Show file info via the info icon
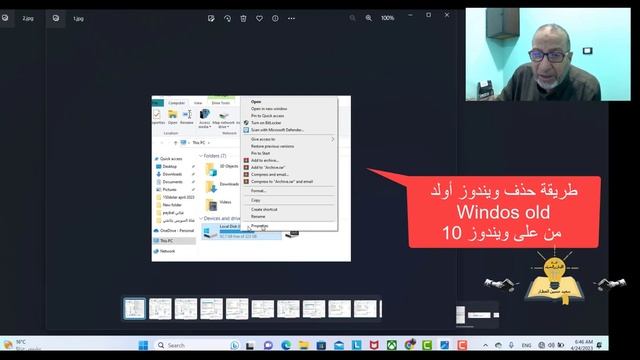The image size is (640, 360). point(275,18)
